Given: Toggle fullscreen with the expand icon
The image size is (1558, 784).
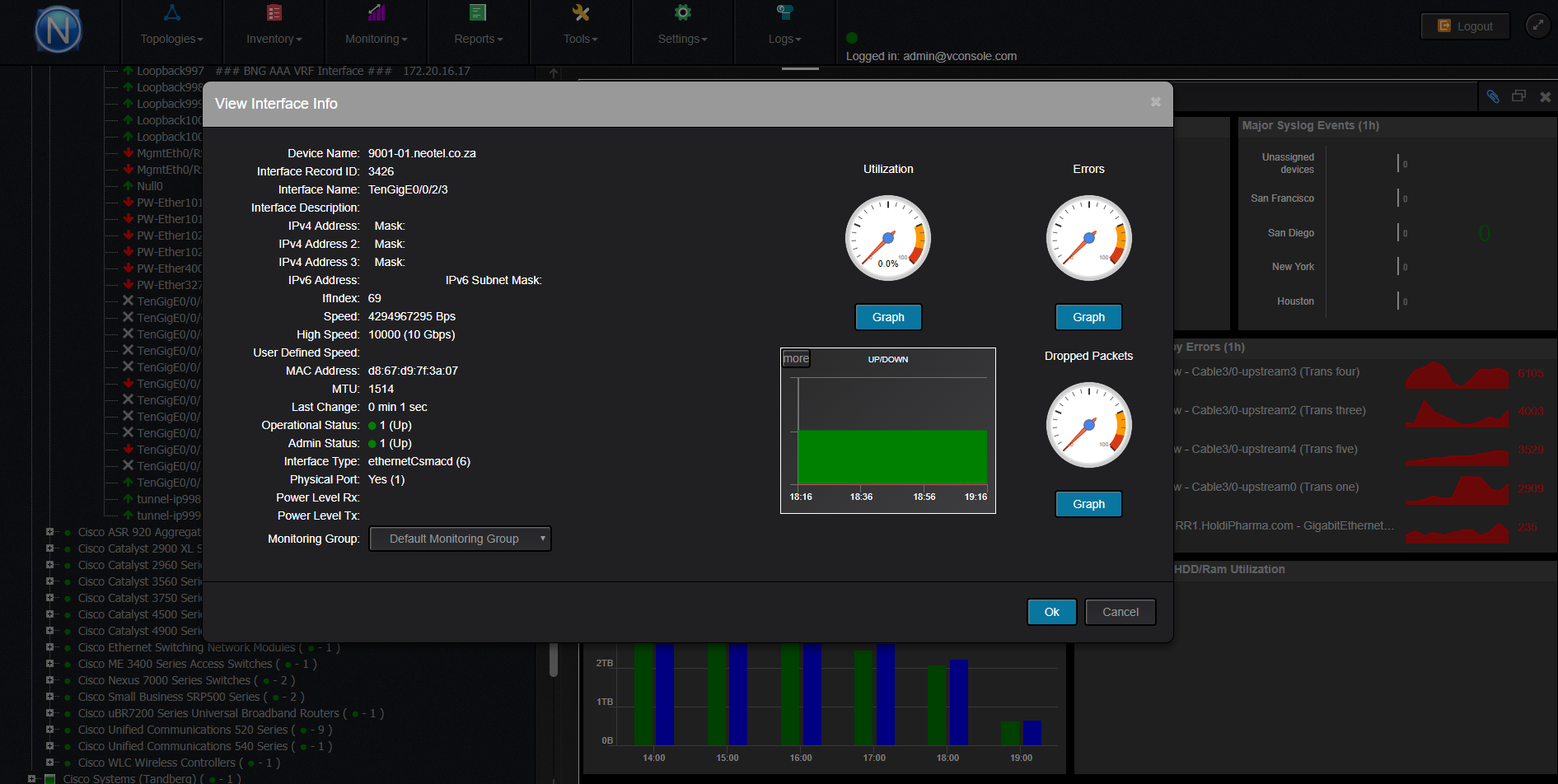Looking at the screenshot, I should [1537, 26].
